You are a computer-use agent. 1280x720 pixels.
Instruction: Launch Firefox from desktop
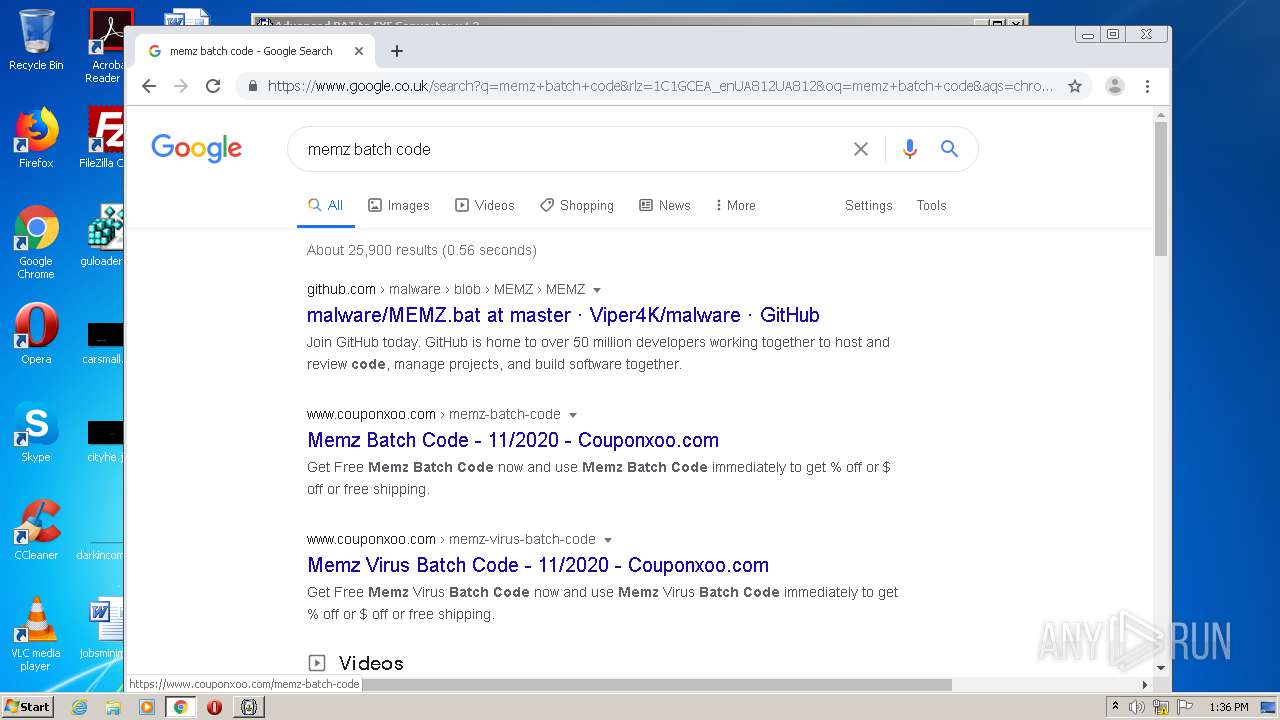36,138
